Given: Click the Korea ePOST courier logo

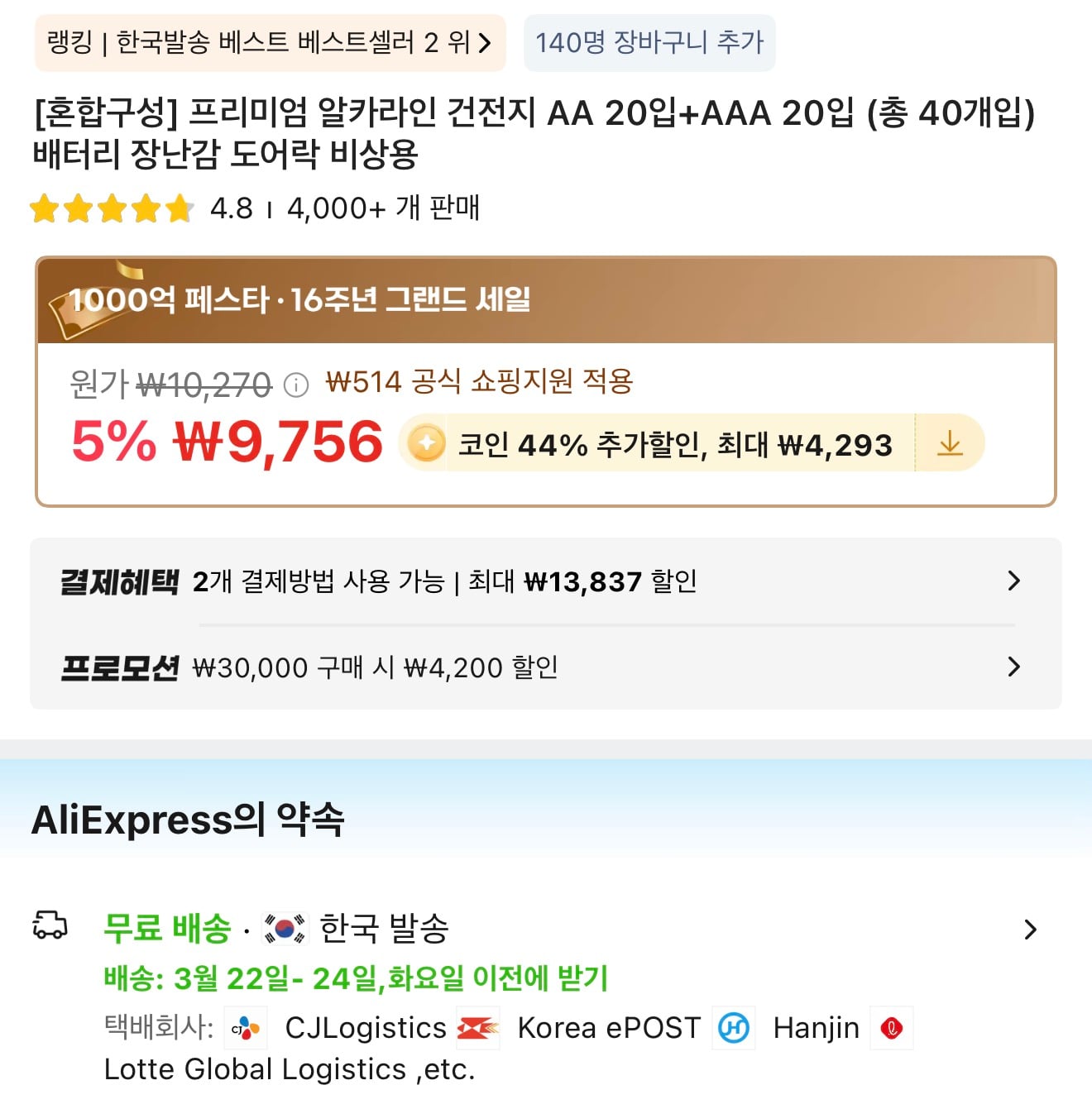Looking at the screenshot, I should [478, 1028].
